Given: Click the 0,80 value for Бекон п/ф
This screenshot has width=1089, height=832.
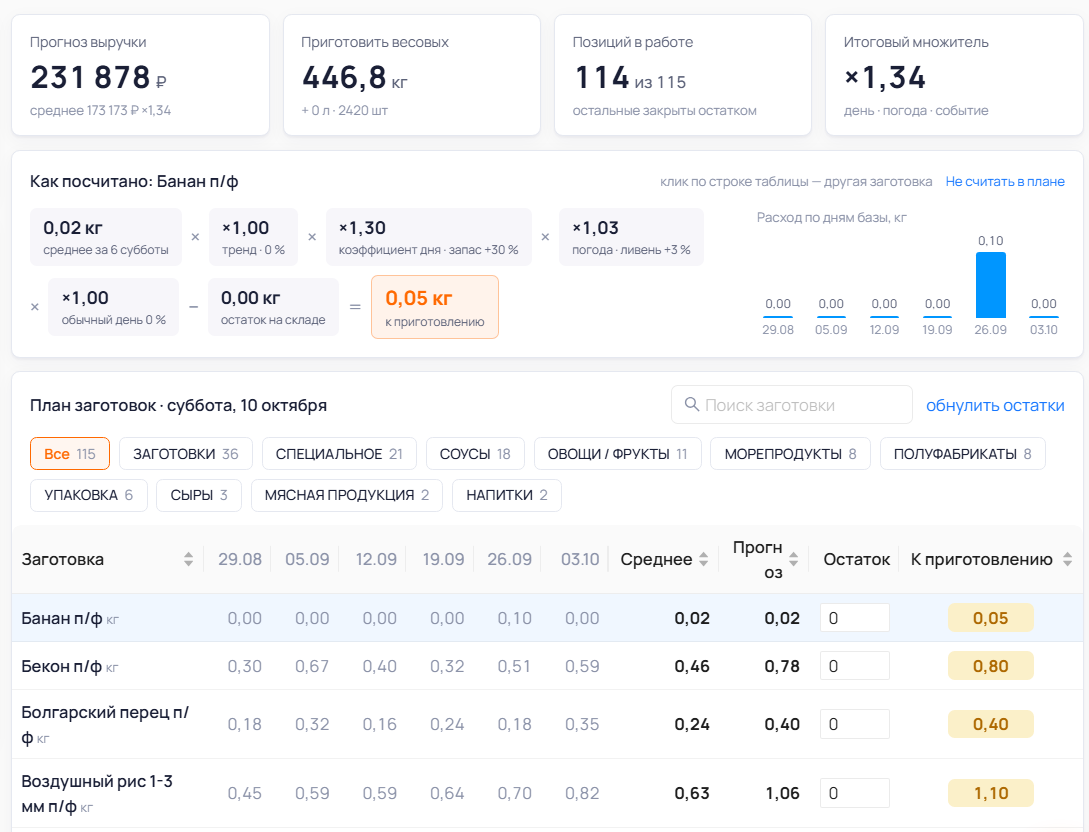Looking at the screenshot, I should point(990,666).
